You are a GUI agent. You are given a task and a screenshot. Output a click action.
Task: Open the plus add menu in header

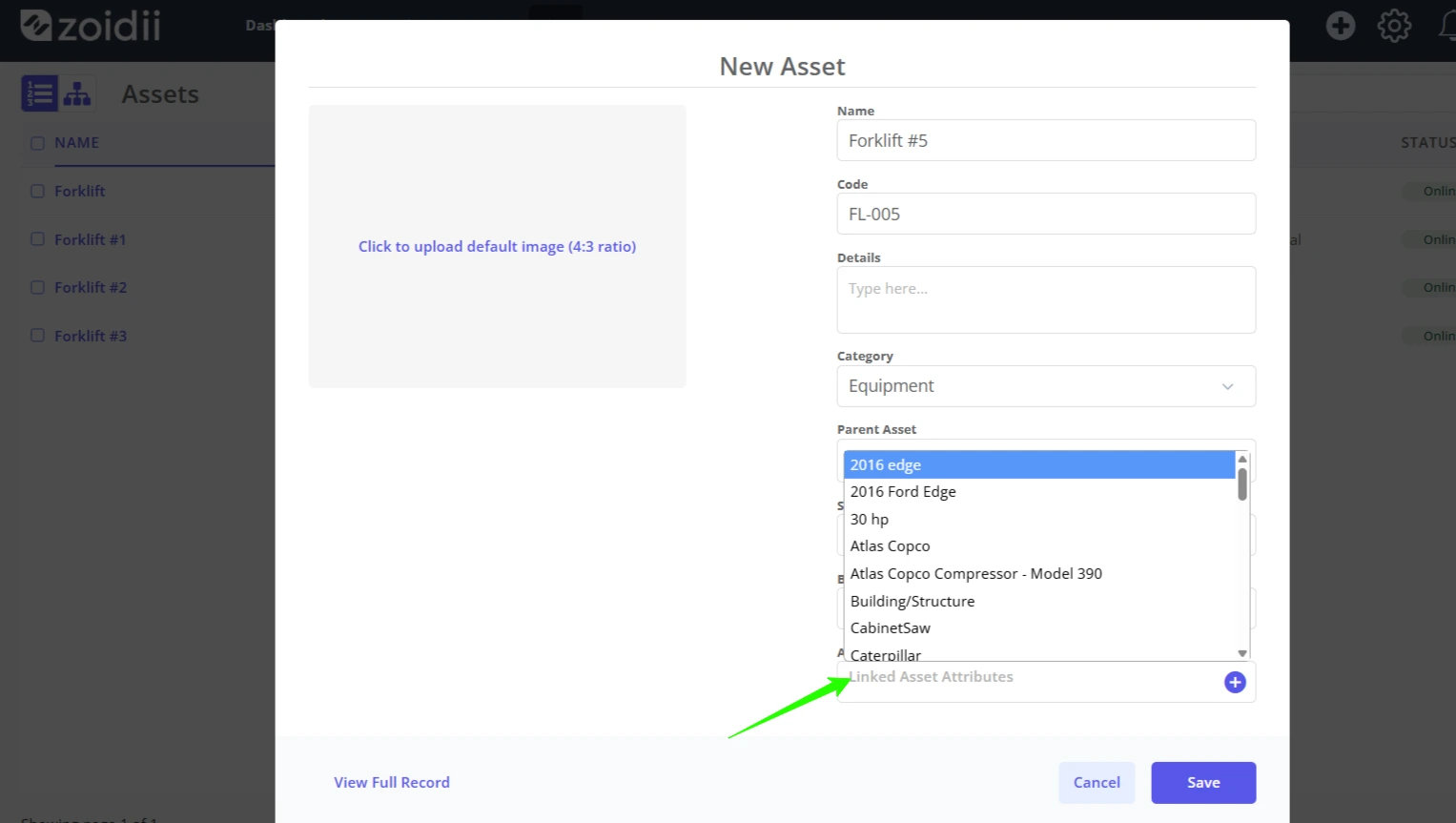[1340, 26]
